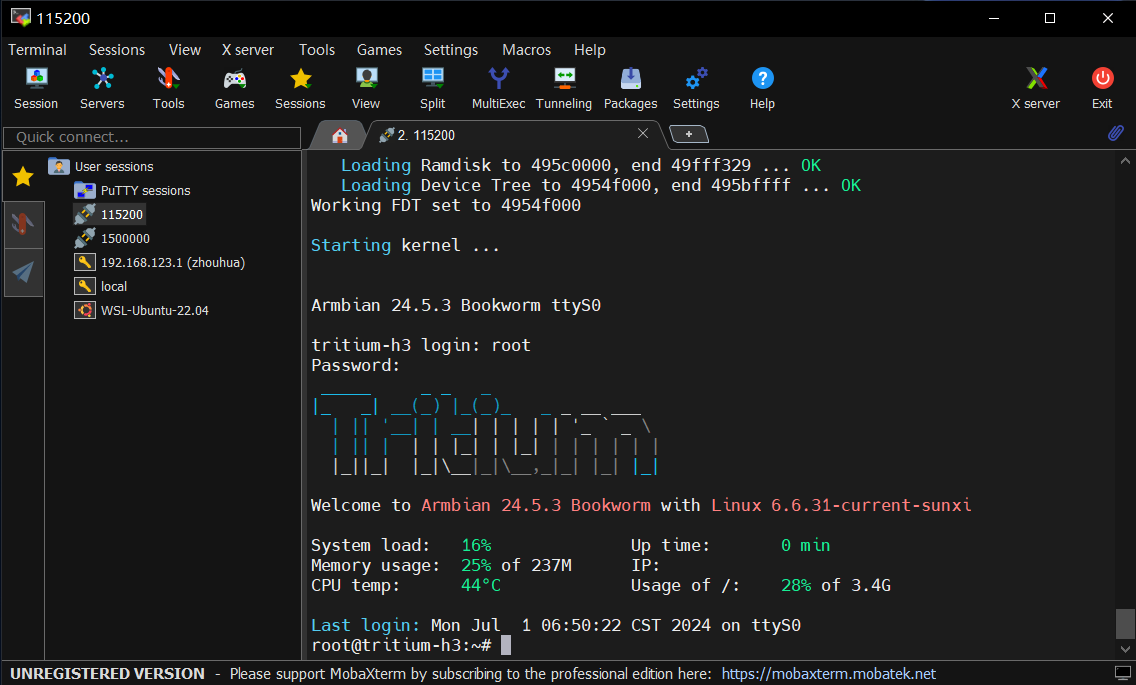The width and height of the screenshot is (1136, 685).
Task: Go to the Home tab icon
Action: pyautogui.click(x=339, y=136)
